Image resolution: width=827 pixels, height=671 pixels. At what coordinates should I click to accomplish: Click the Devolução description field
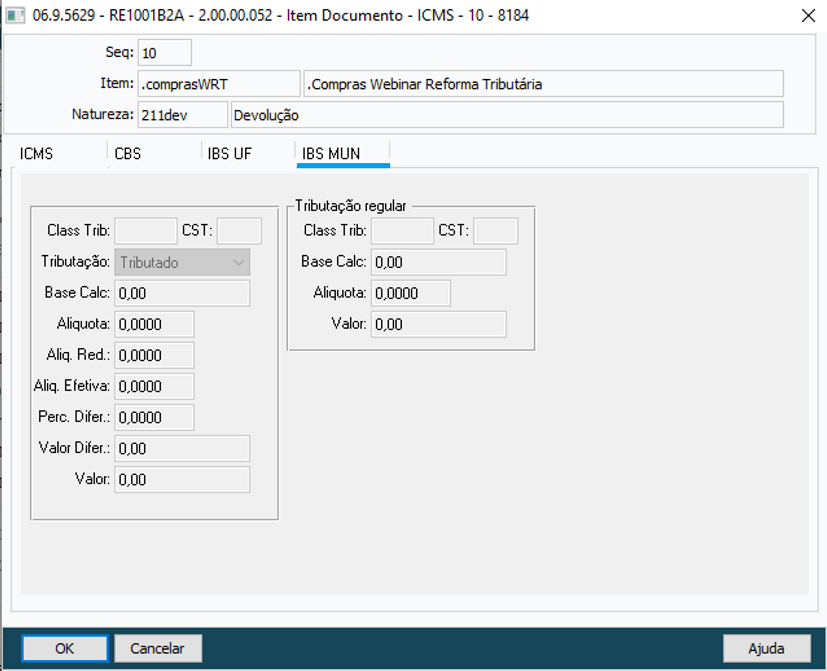(x=507, y=115)
